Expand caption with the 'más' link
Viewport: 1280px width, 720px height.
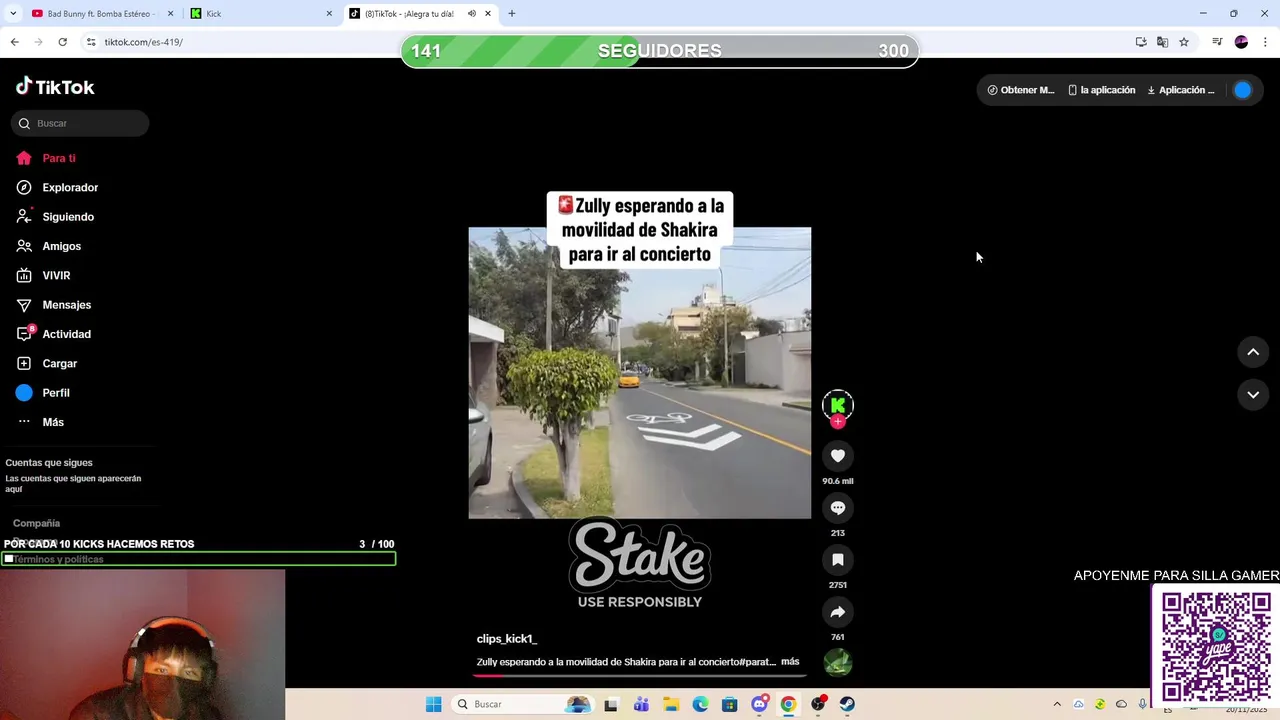pyautogui.click(x=790, y=662)
